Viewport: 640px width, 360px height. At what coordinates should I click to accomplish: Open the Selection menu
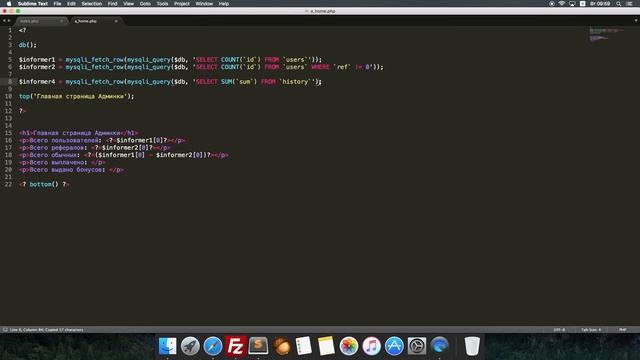(x=91, y=4)
